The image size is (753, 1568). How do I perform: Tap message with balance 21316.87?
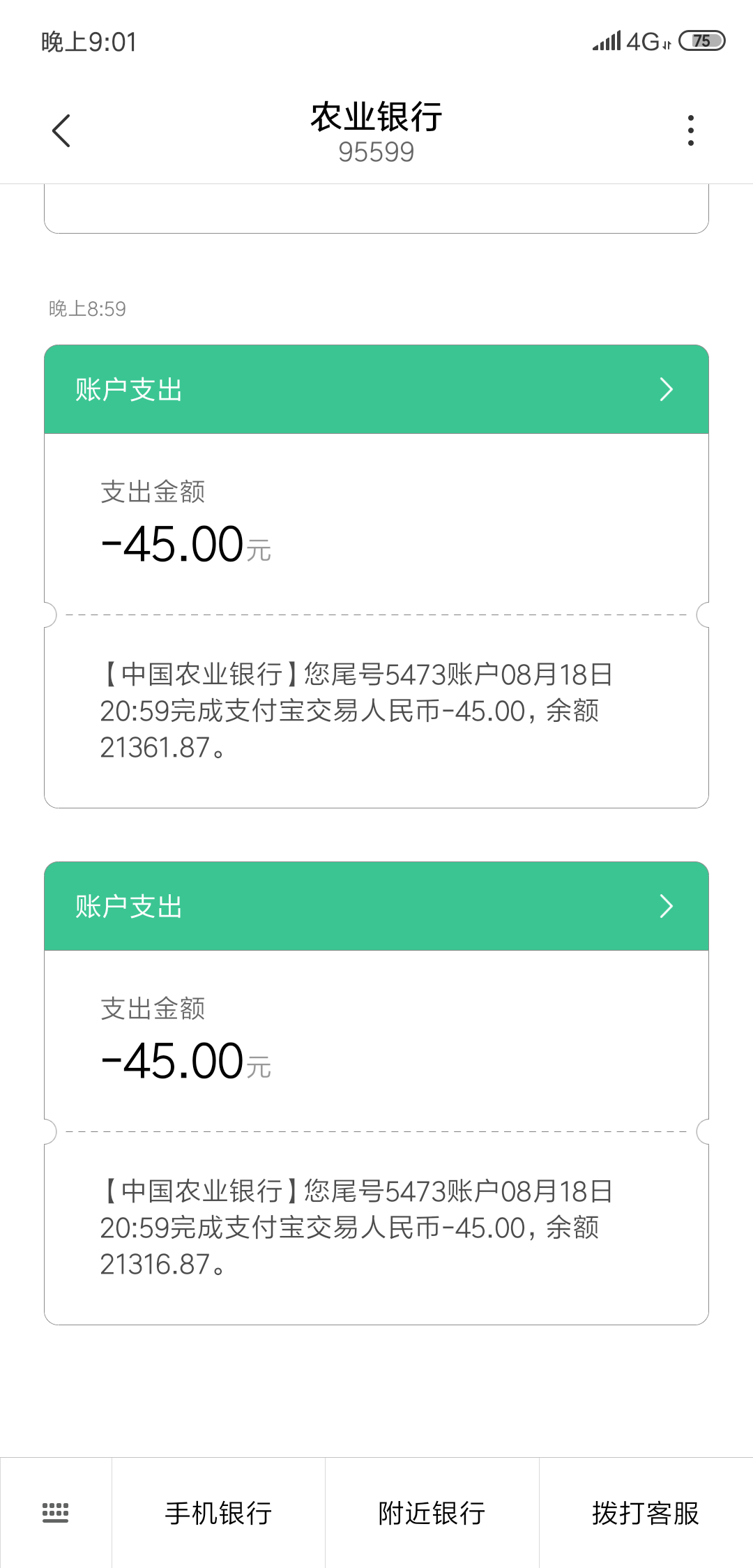coord(356,1228)
